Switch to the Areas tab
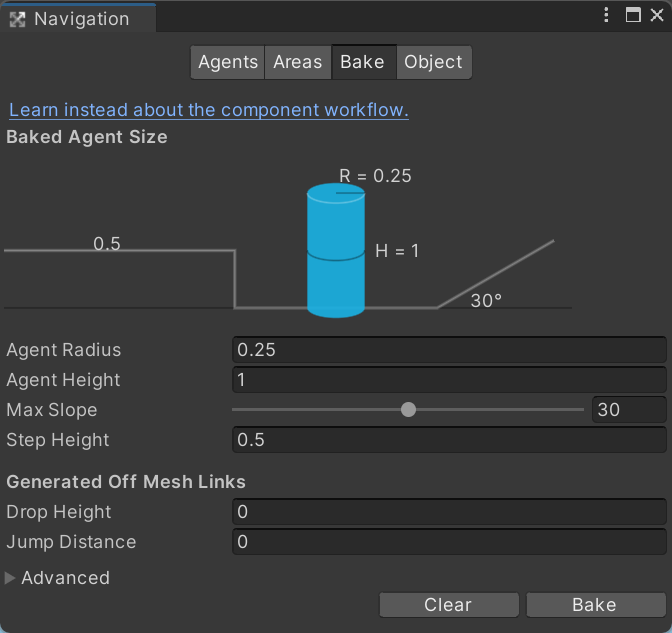Screen dimensions: 672x633 coord(298,62)
